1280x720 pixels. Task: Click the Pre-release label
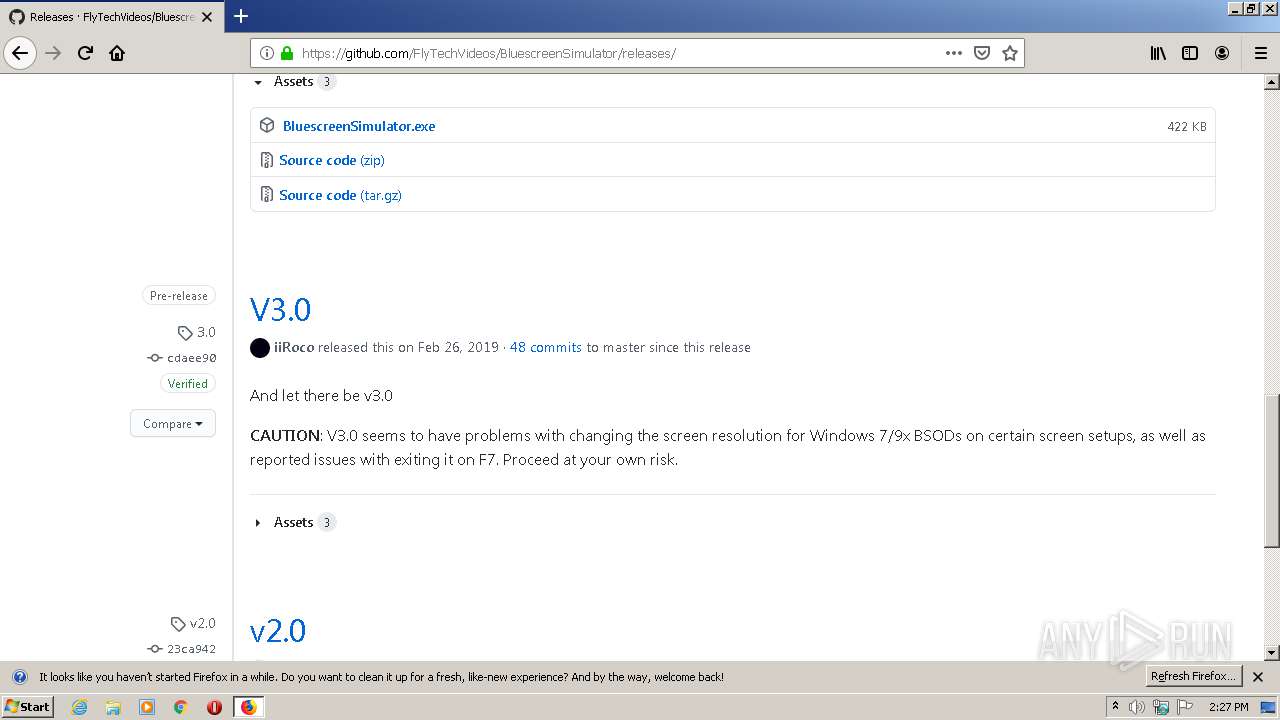click(x=179, y=296)
